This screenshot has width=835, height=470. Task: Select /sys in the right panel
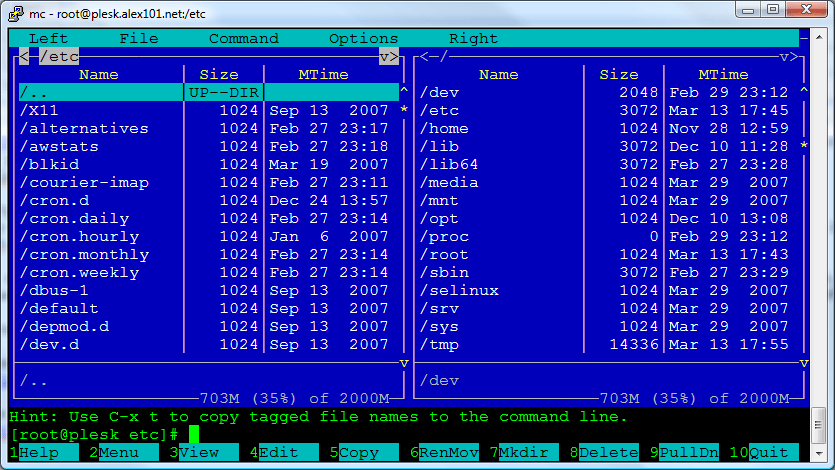tap(609, 327)
